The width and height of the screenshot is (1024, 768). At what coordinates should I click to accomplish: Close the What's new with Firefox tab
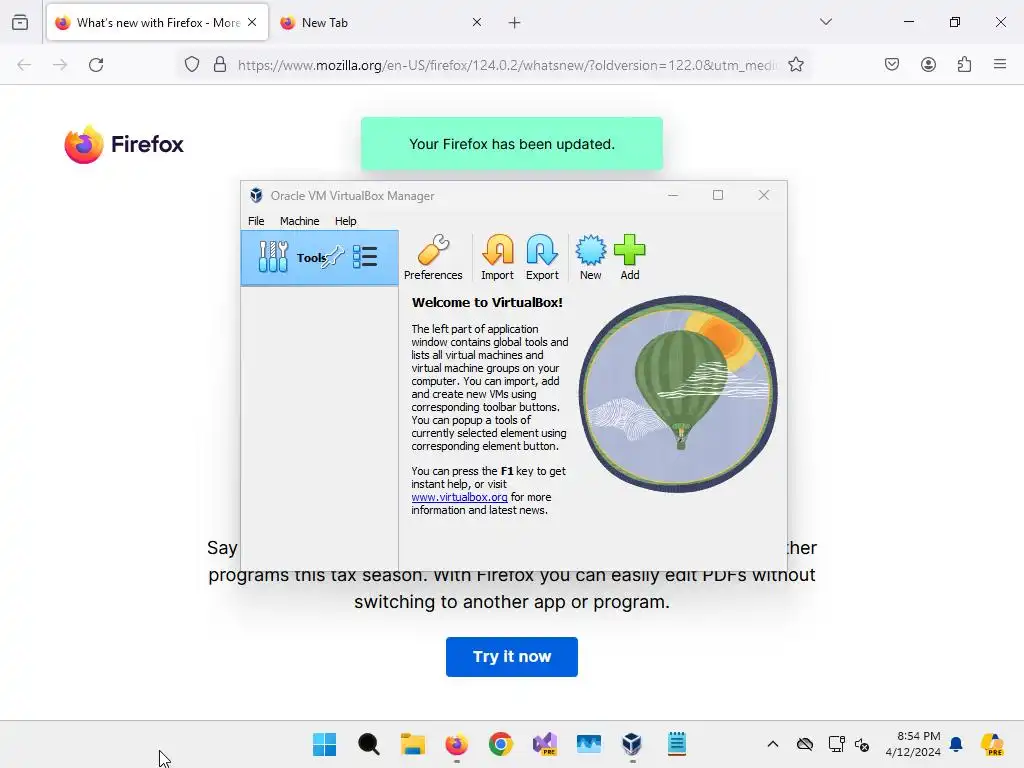pos(252,22)
